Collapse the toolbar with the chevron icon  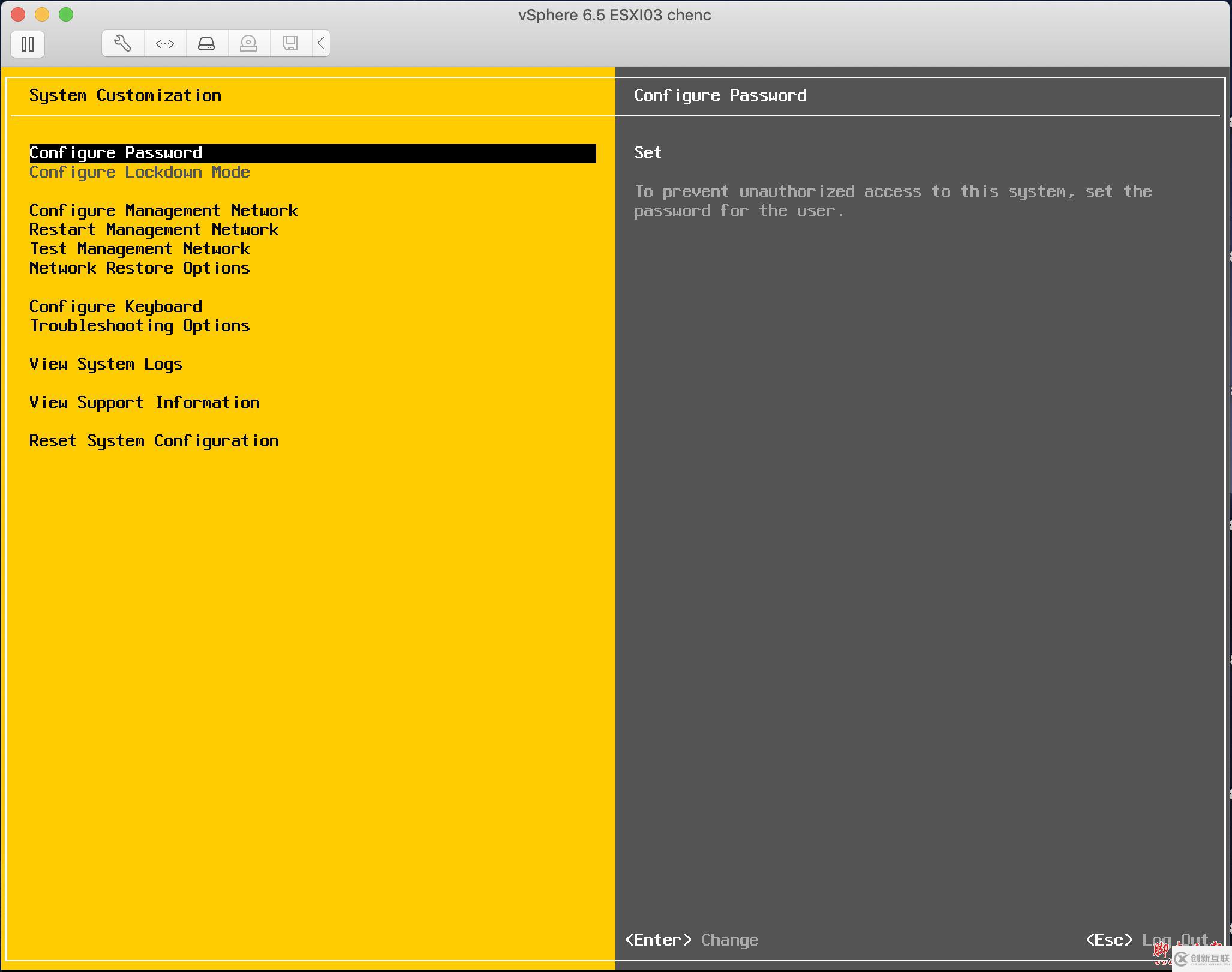(x=321, y=43)
